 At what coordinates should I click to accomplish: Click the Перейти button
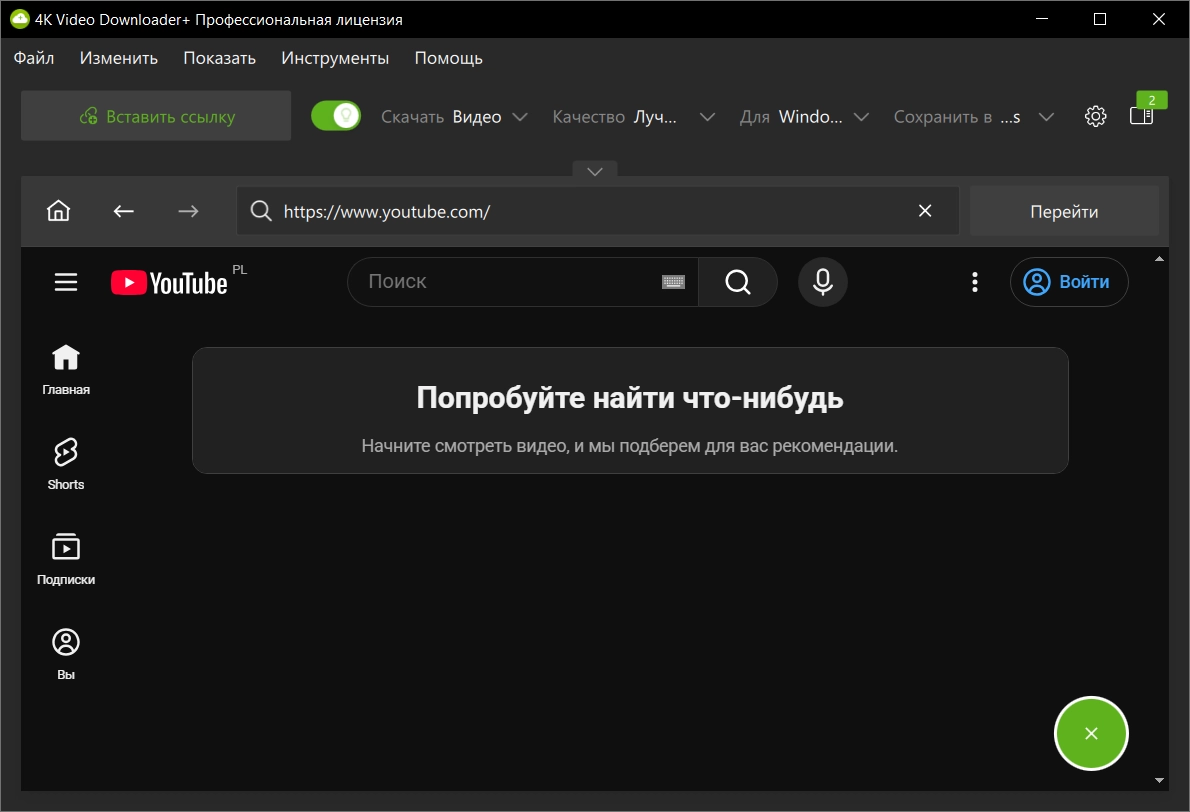tap(1064, 212)
